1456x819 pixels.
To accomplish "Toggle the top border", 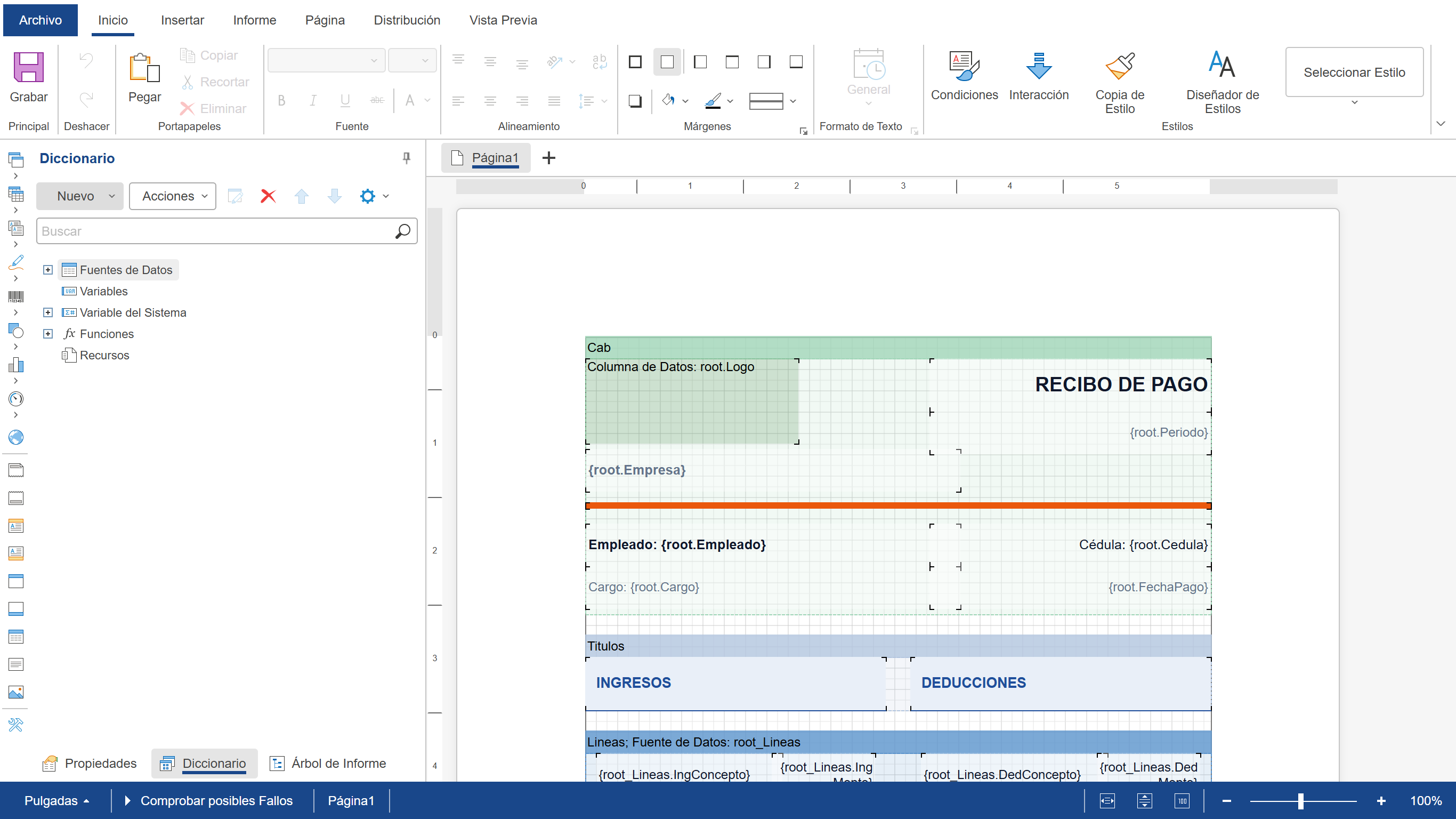I will point(732,62).
